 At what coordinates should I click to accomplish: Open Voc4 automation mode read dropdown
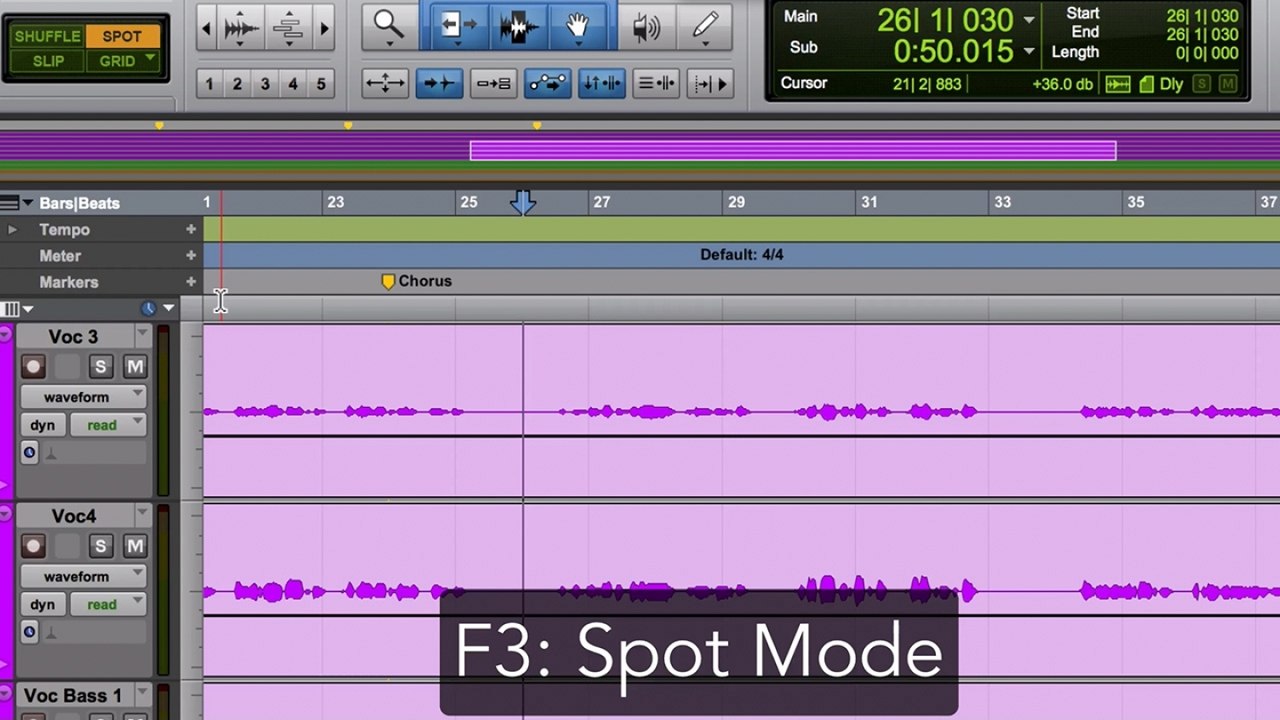pos(108,604)
